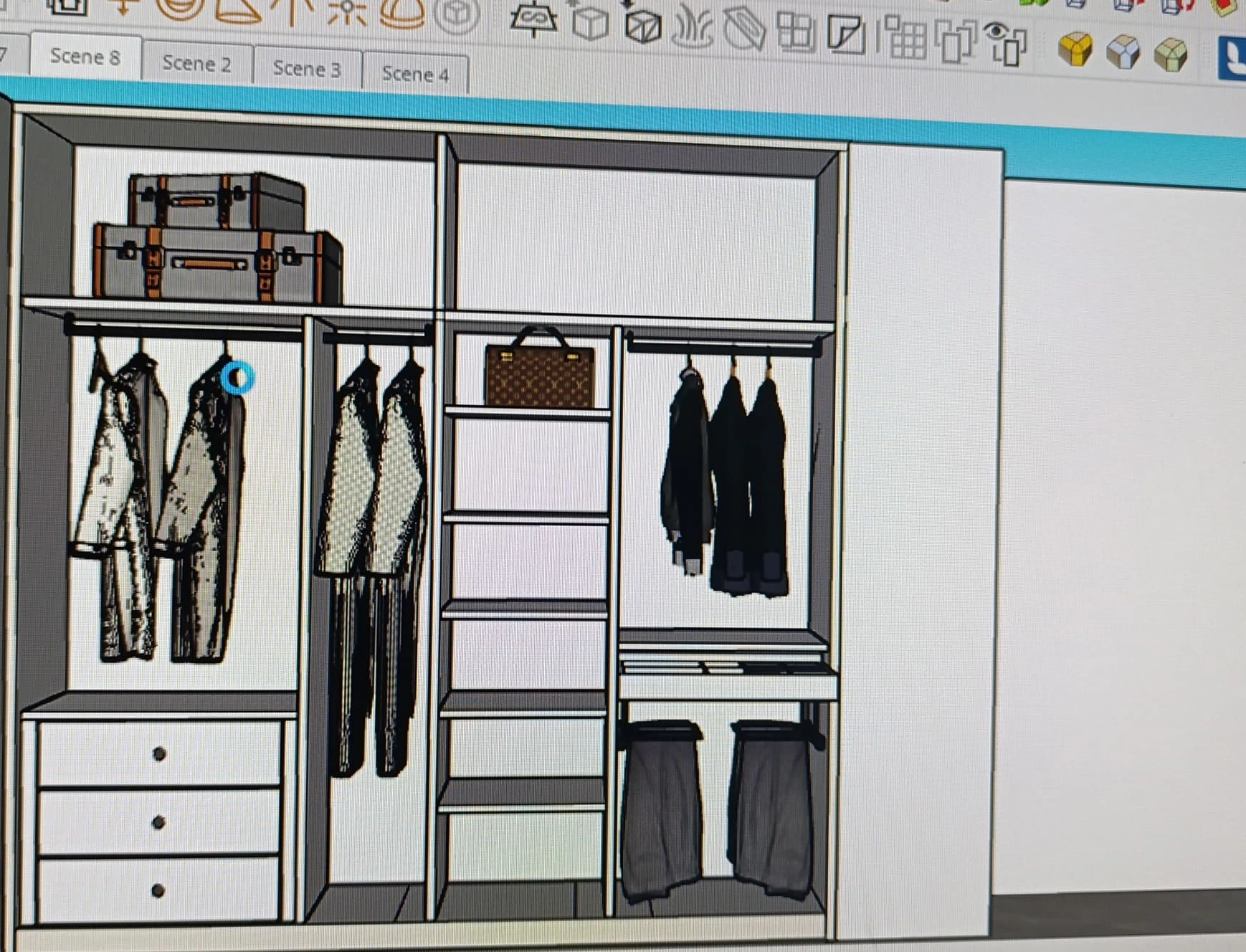Click the overlapping rectangles icon
1246x952 pixels.
pos(956,41)
